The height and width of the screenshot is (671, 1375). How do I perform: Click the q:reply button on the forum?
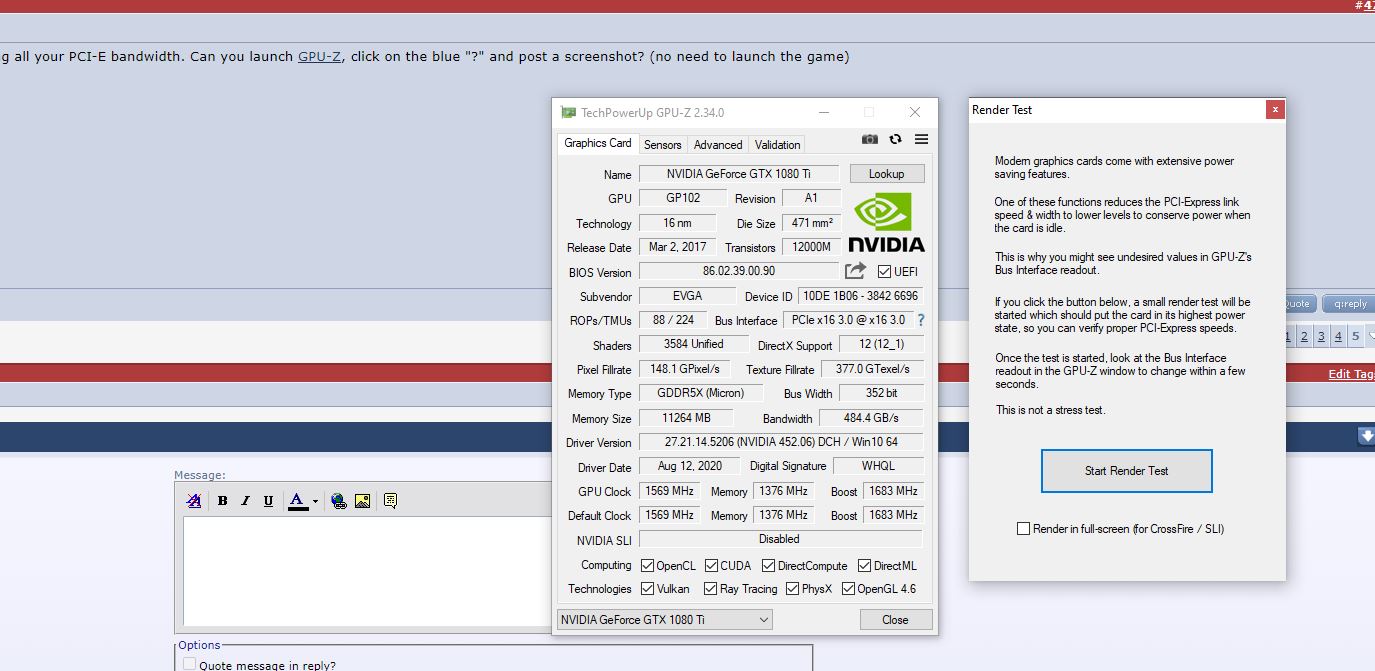pyautogui.click(x=1347, y=304)
